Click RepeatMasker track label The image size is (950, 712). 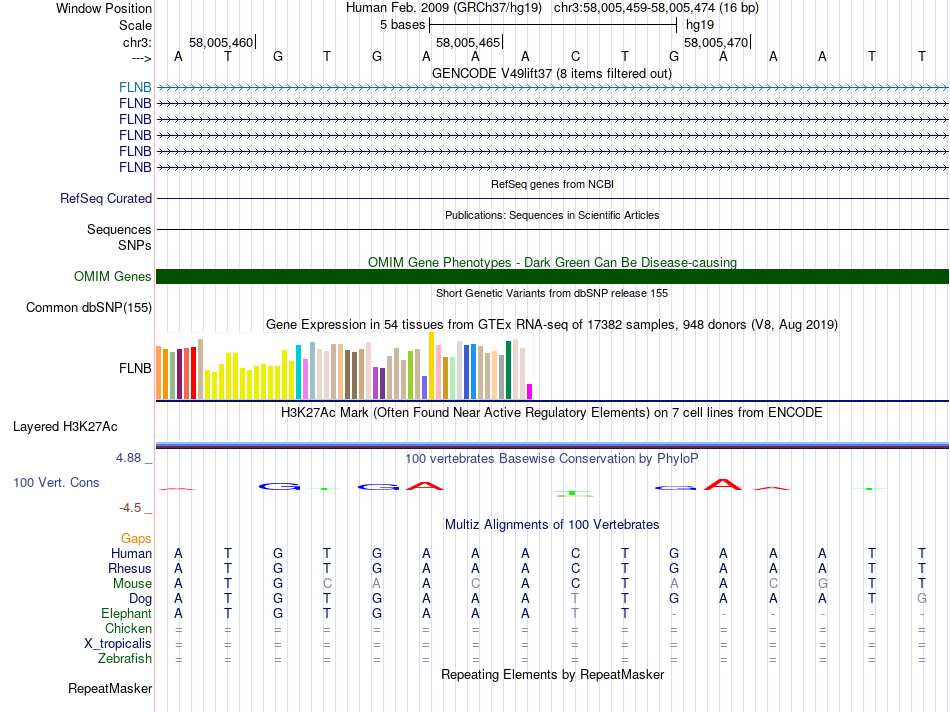(110, 688)
